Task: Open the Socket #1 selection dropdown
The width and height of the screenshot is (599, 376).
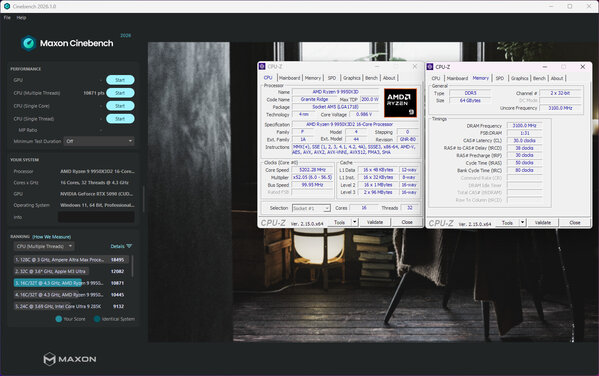Action: click(x=311, y=208)
